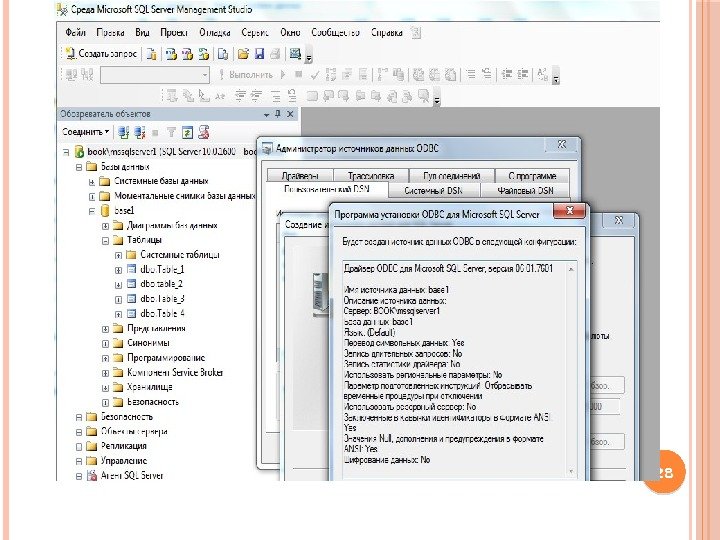This screenshot has height=540, width=720.
Task: Click the help icon right of Справка menu
Action: (x=416, y=33)
